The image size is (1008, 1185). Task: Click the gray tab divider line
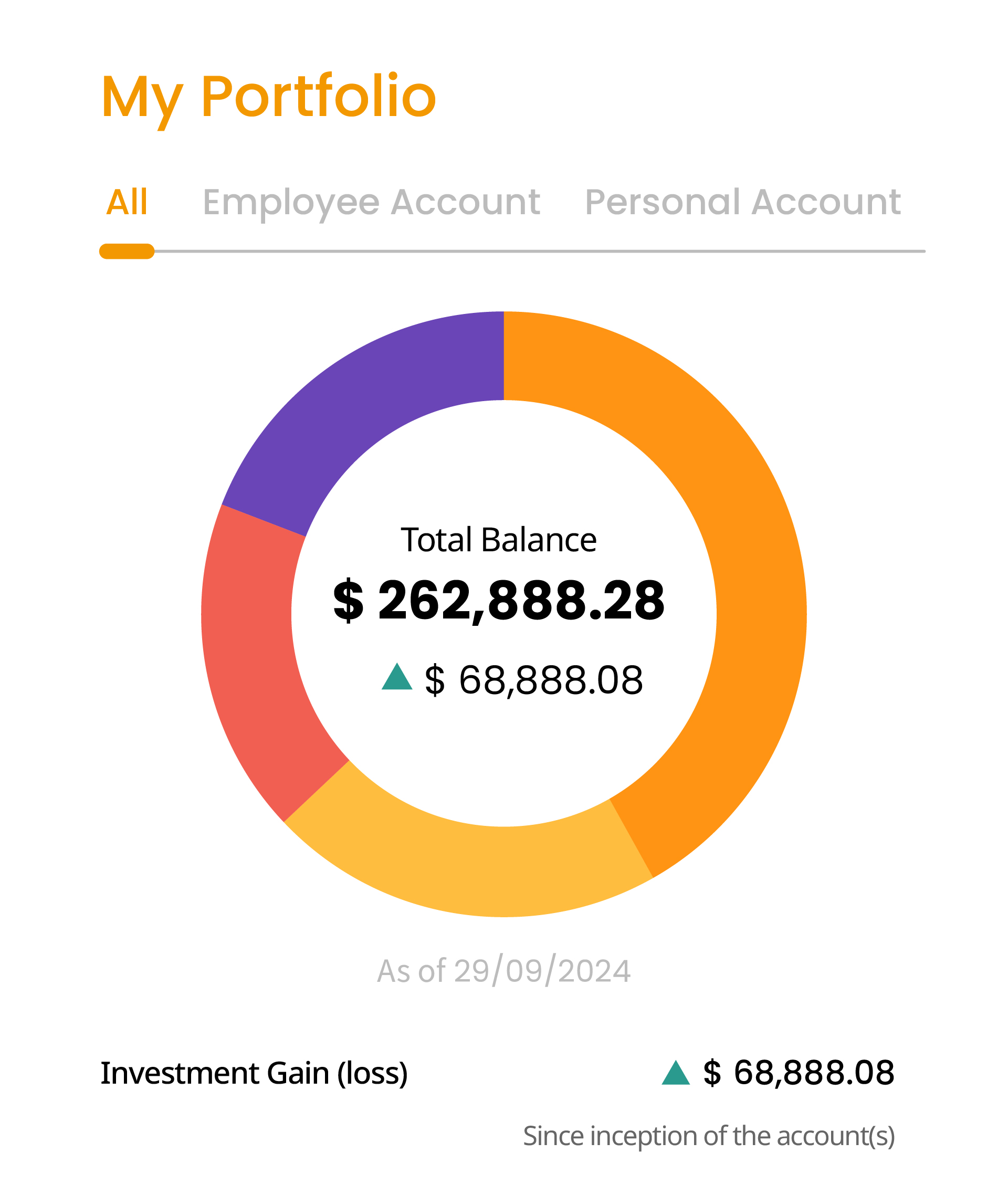point(540,251)
